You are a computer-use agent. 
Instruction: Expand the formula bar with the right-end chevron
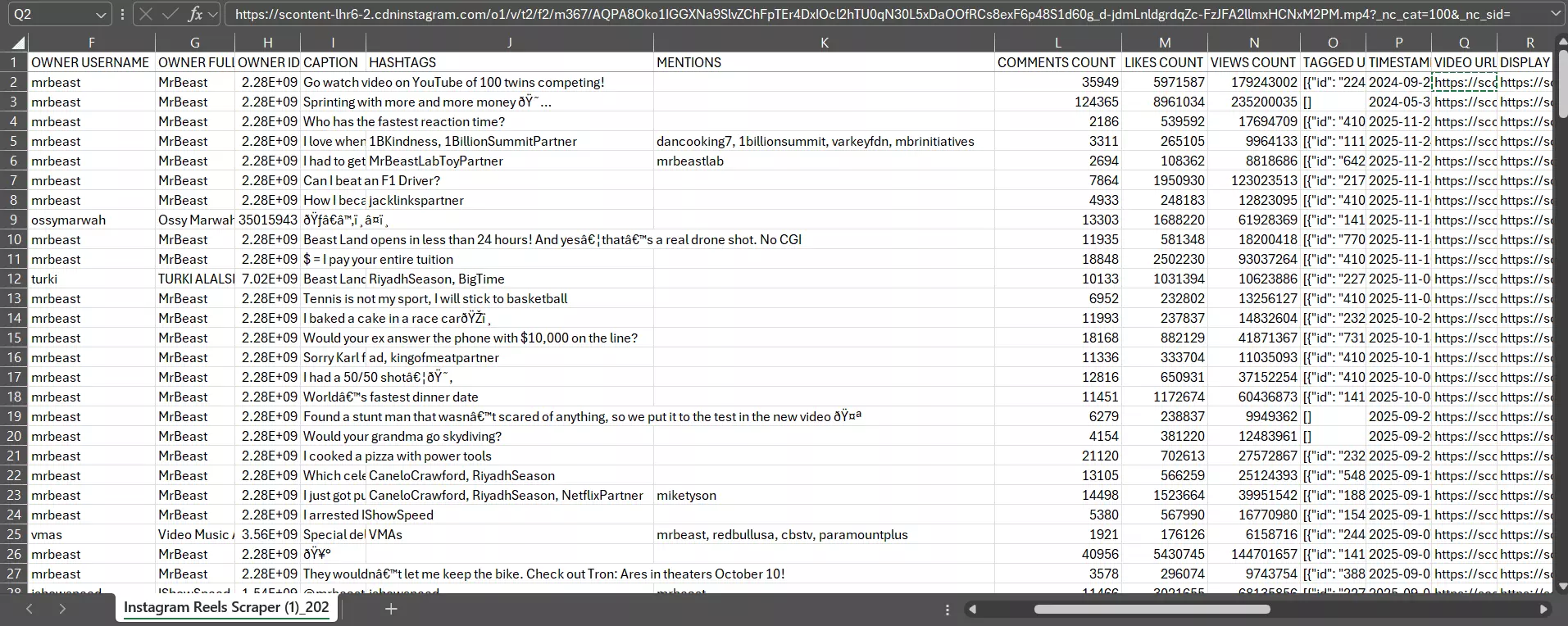click(1555, 14)
